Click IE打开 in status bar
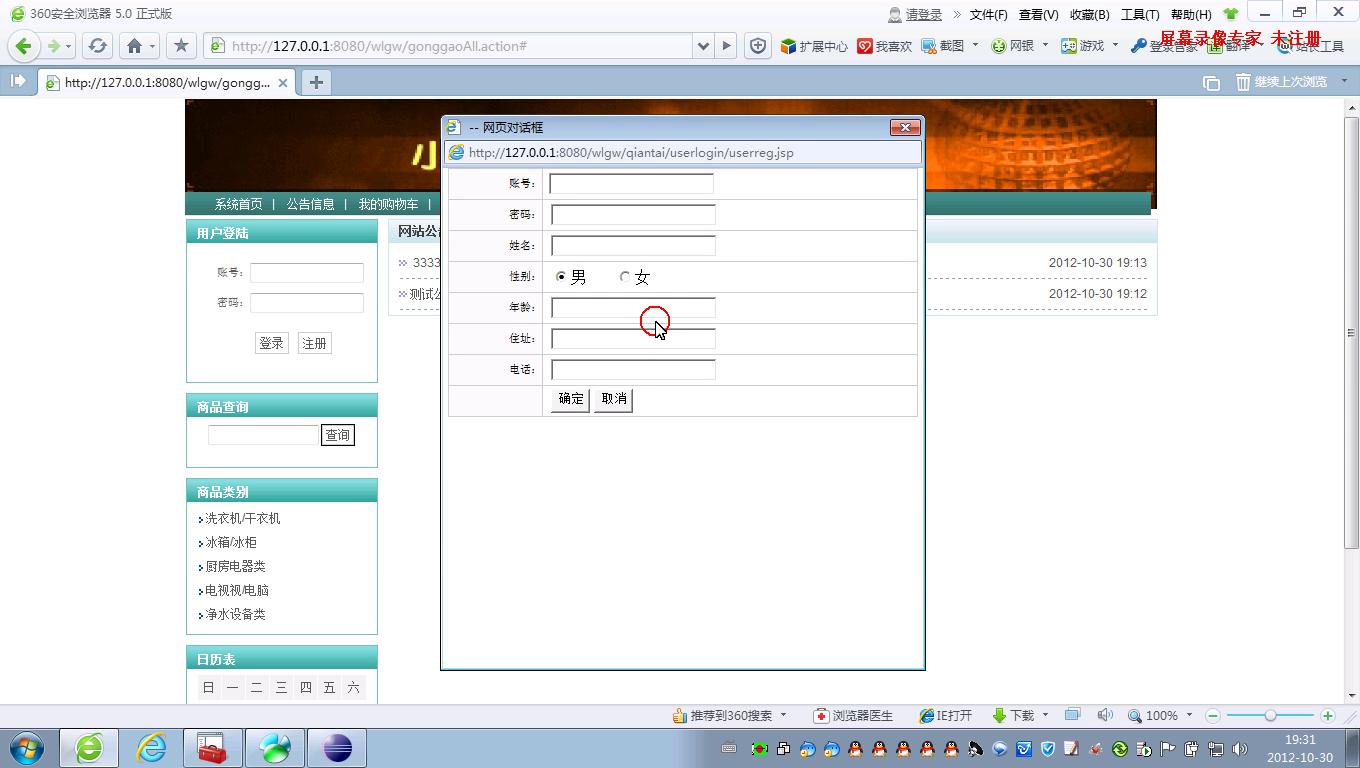This screenshot has width=1360, height=768. pyautogui.click(x=945, y=716)
